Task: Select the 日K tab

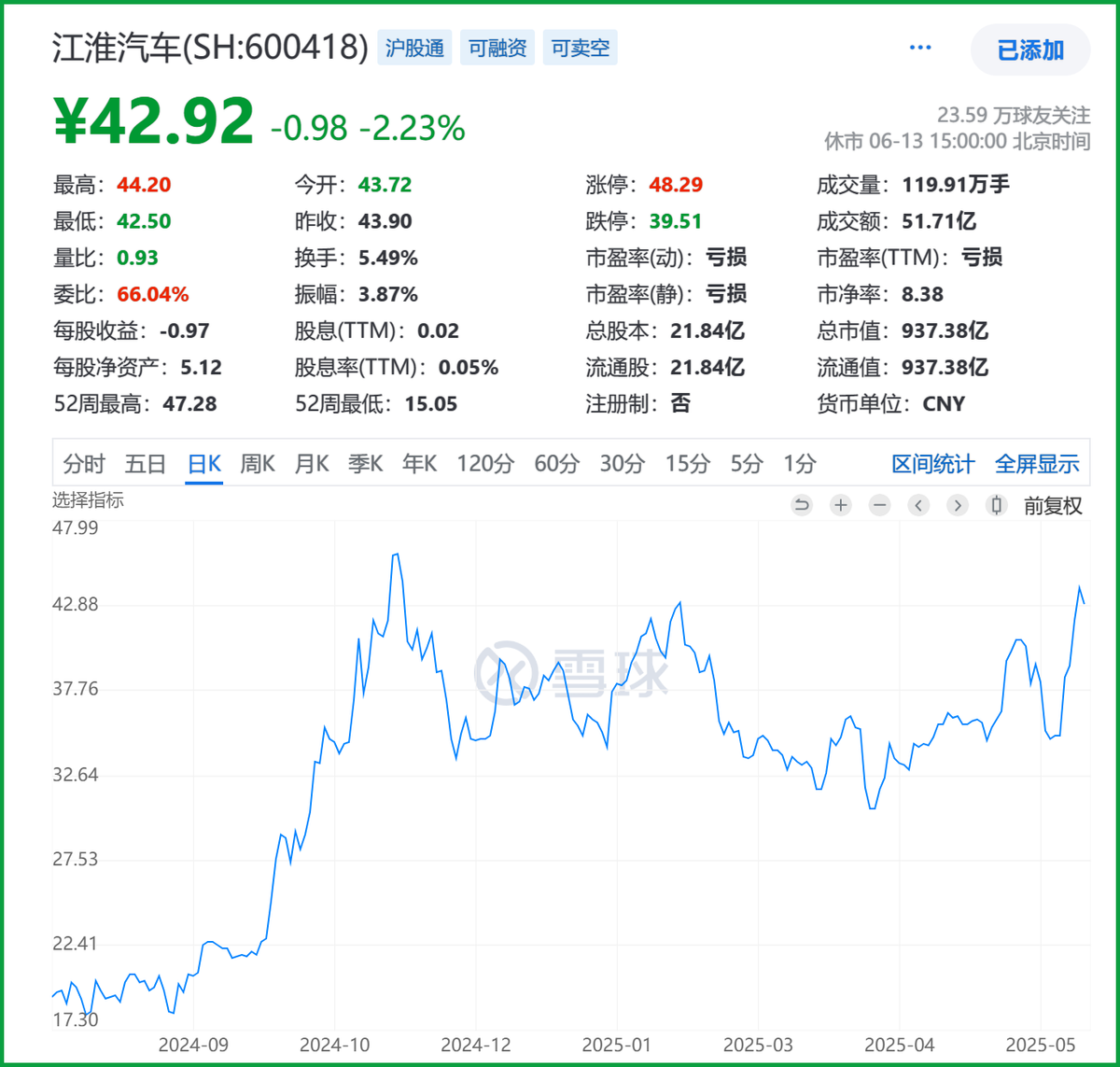Action: pos(204,463)
